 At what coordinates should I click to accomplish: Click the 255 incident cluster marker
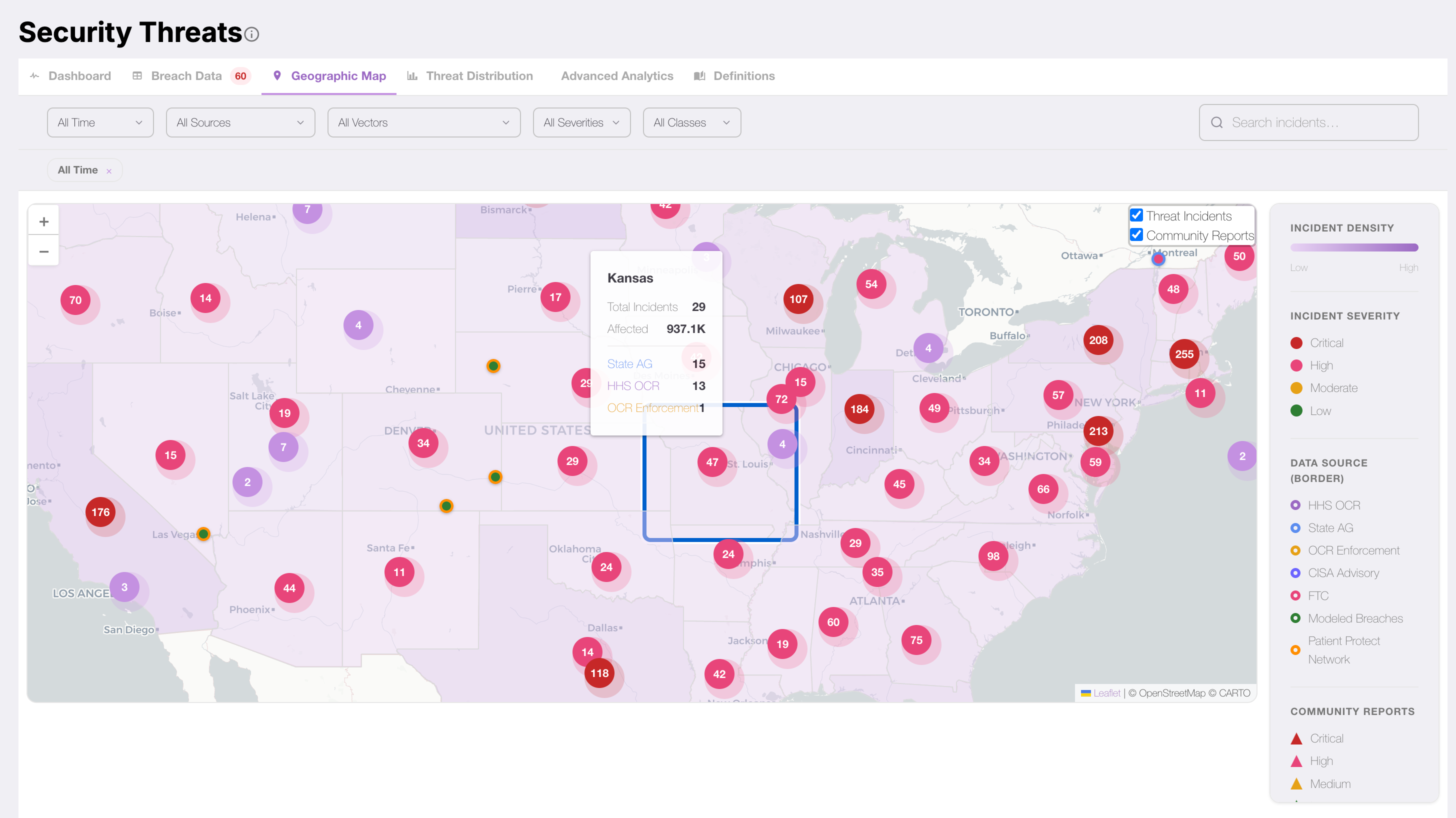coord(1183,354)
